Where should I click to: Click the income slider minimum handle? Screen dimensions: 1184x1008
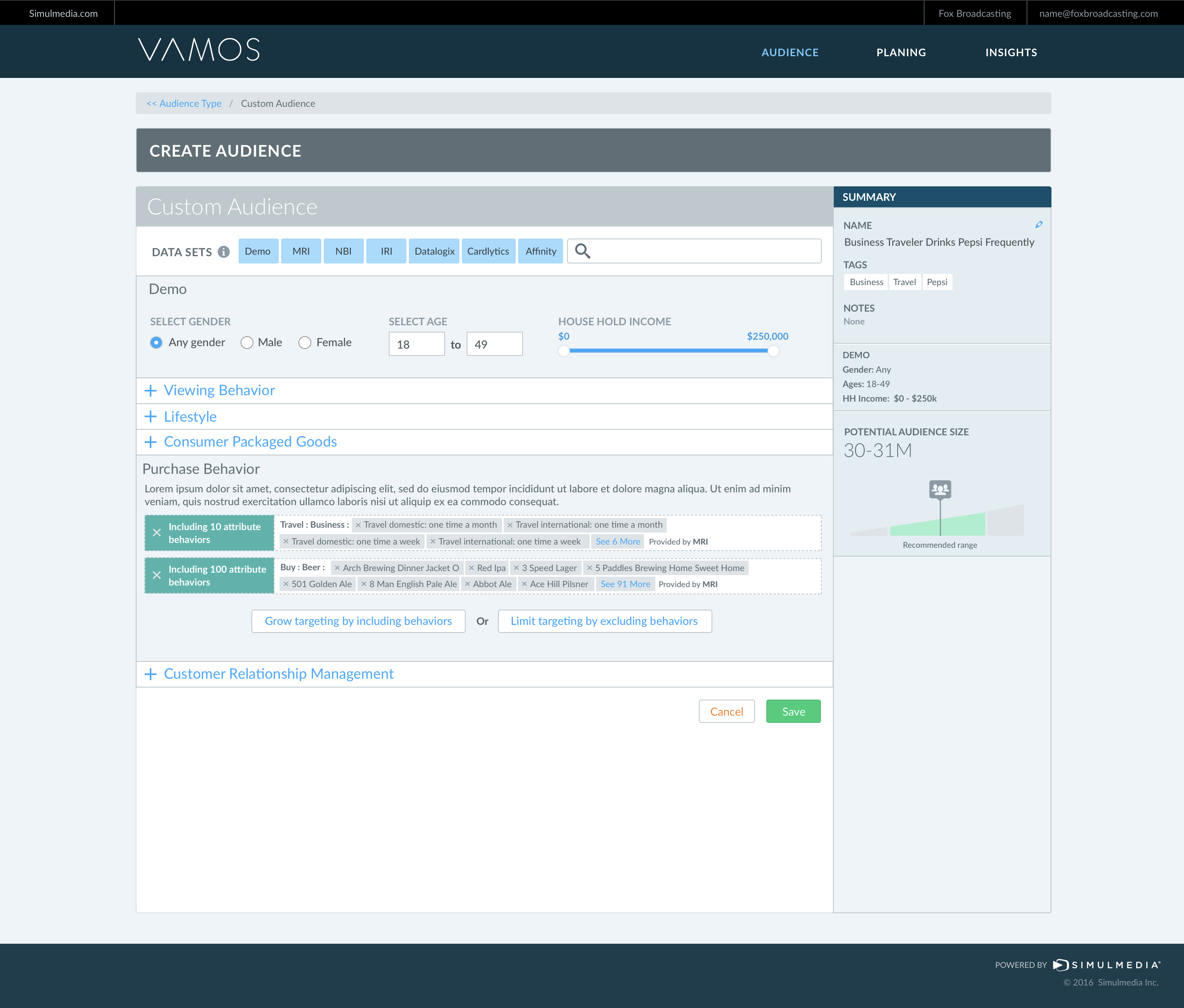564,351
